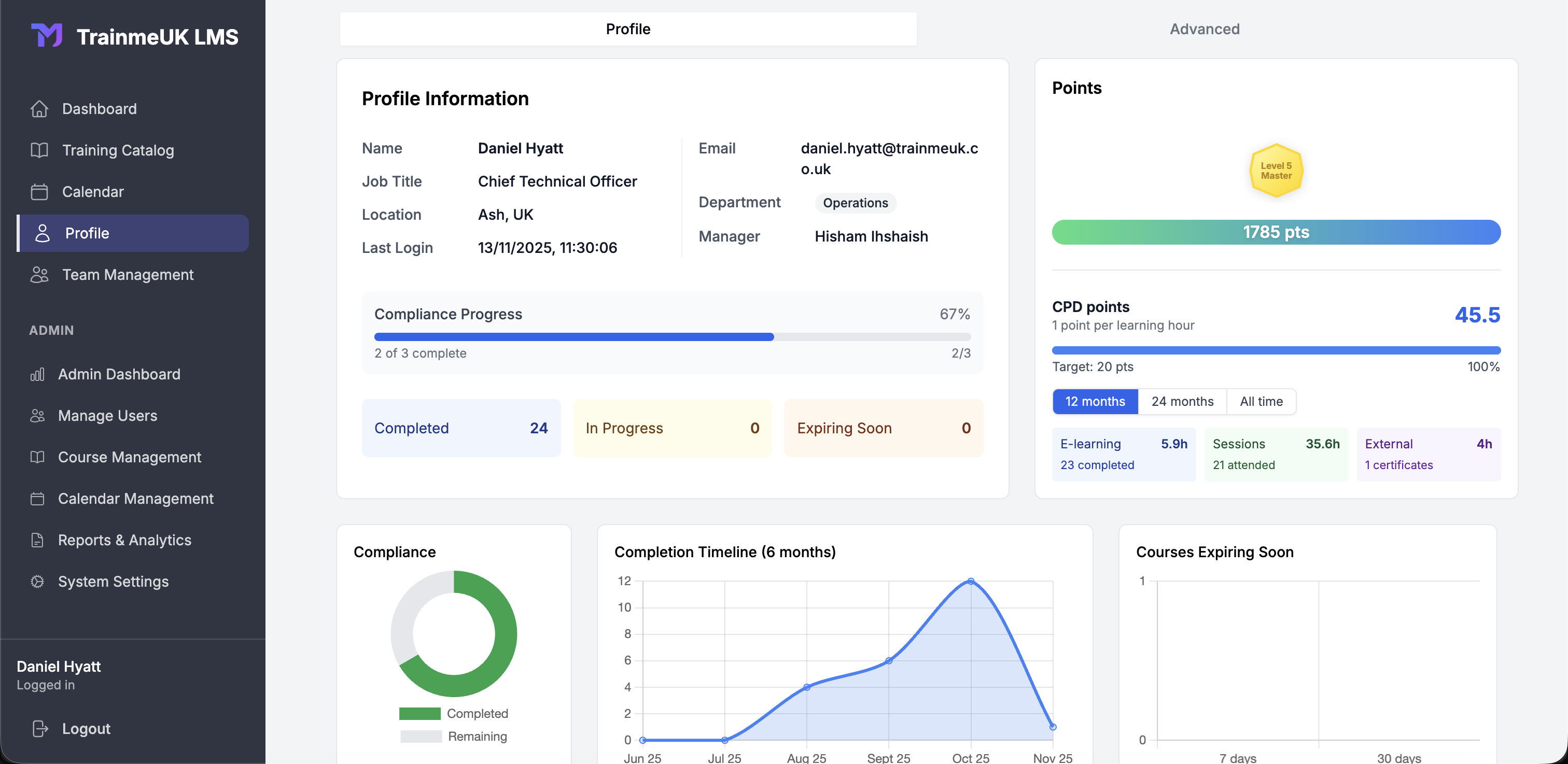Click the Compliance Progress bar
The image size is (1568, 764).
(x=672, y=336)
